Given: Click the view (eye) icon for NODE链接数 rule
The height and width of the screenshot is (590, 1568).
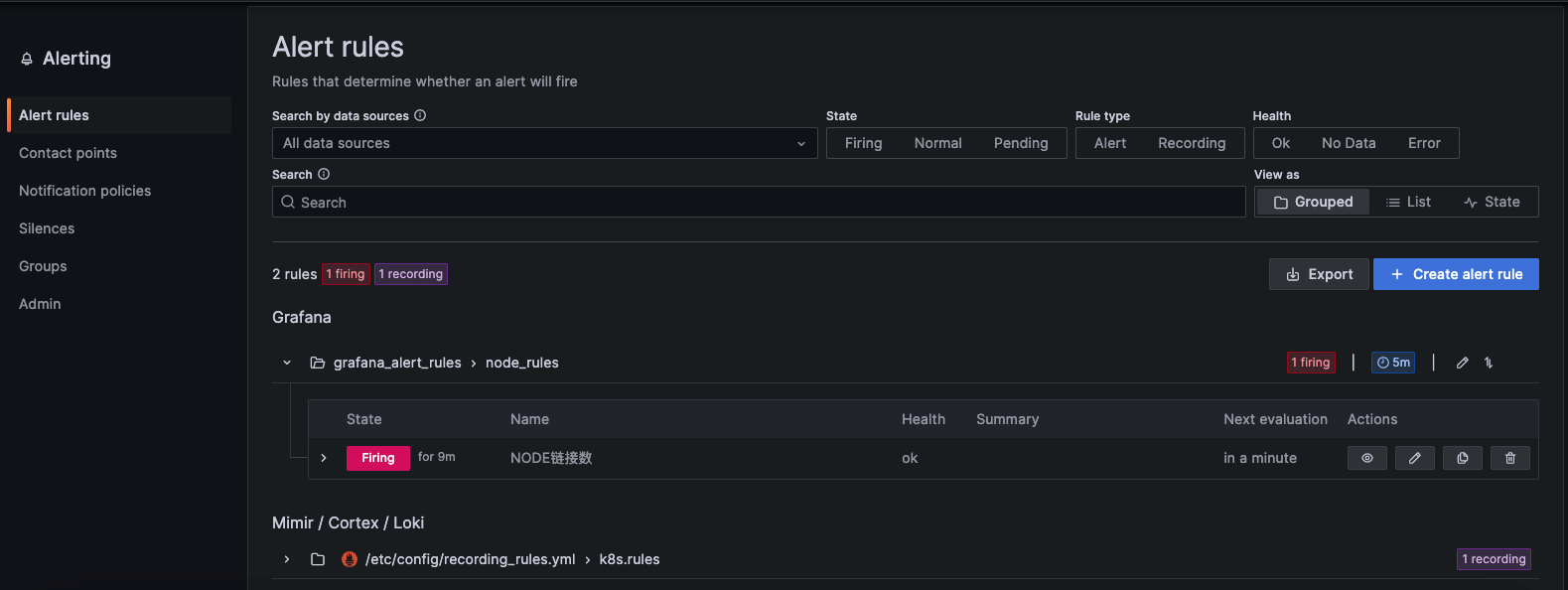Looking at the screenshot, I should [x=1366, y=458].
